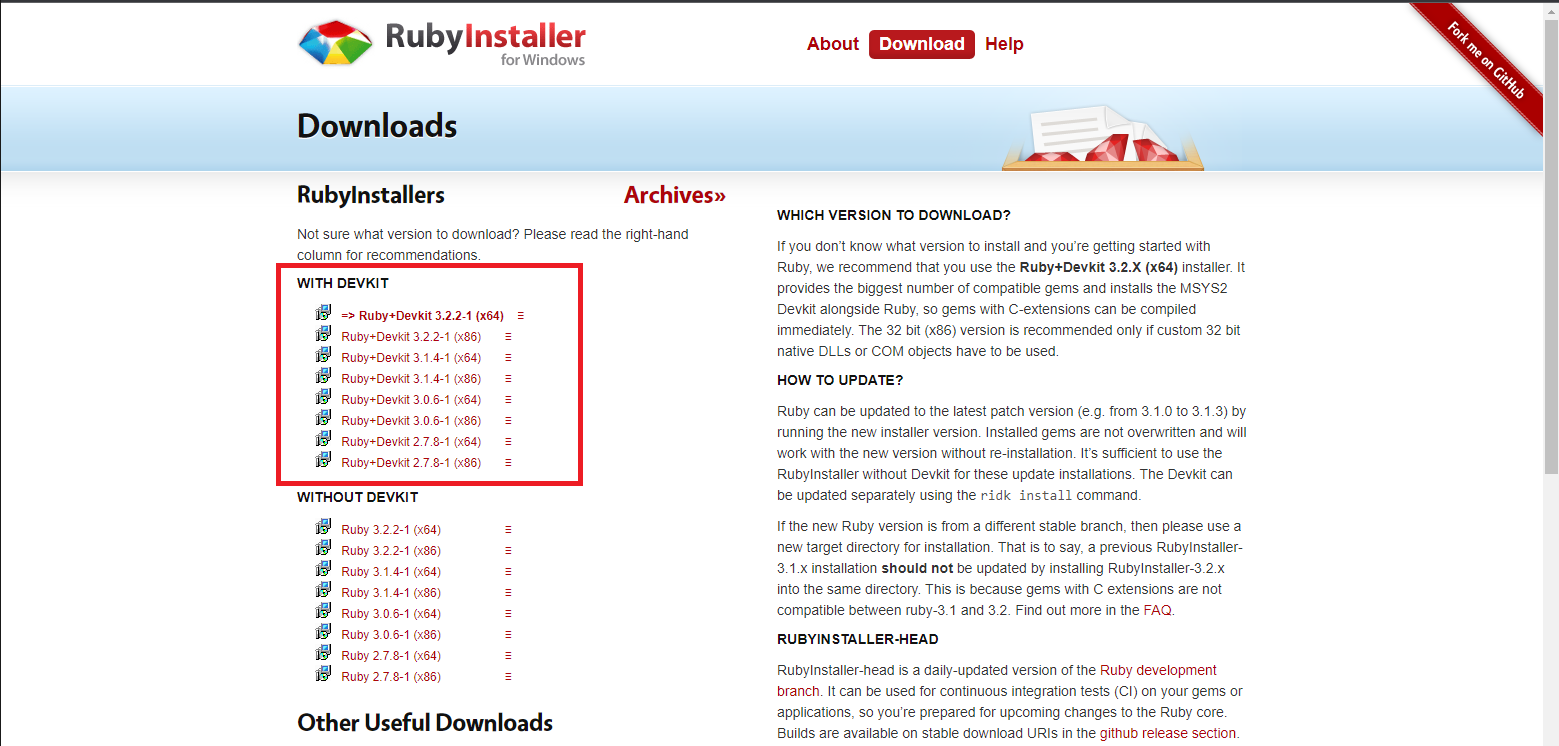The image size is (1559, 746).
Task: Follow the FAQ link in the text
Action: click(x=1160, y=609)
